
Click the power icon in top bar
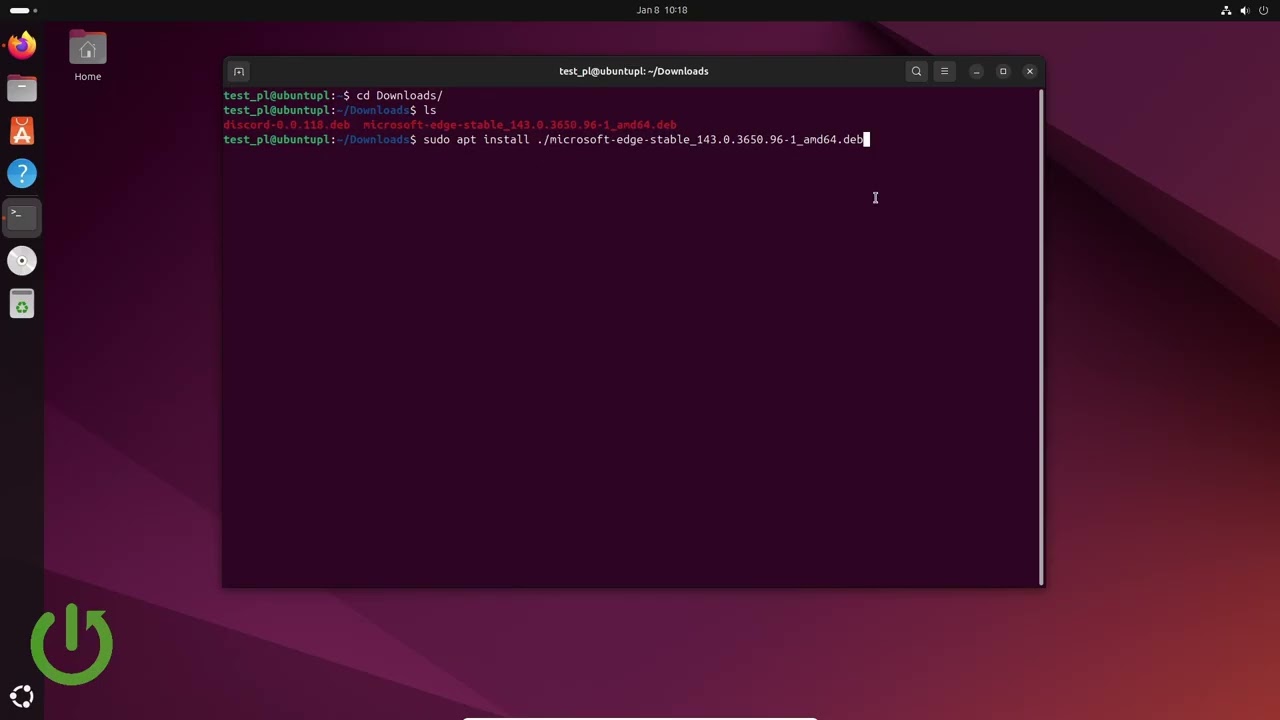click(1264, 10)
